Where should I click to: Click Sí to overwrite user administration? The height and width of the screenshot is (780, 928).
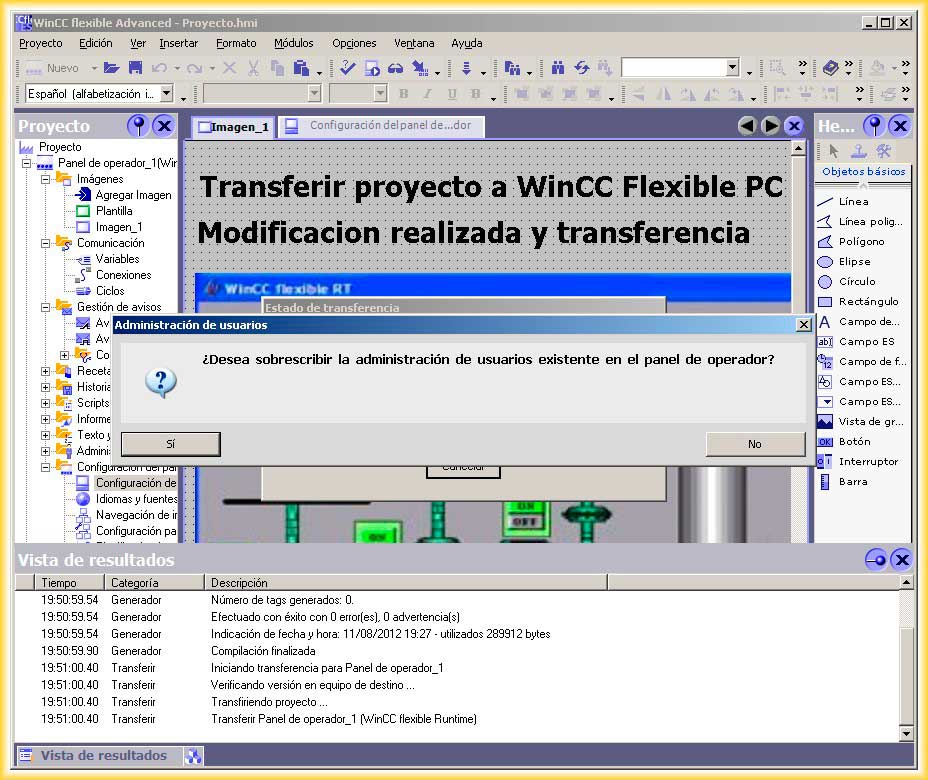click(x=170, y=444)
